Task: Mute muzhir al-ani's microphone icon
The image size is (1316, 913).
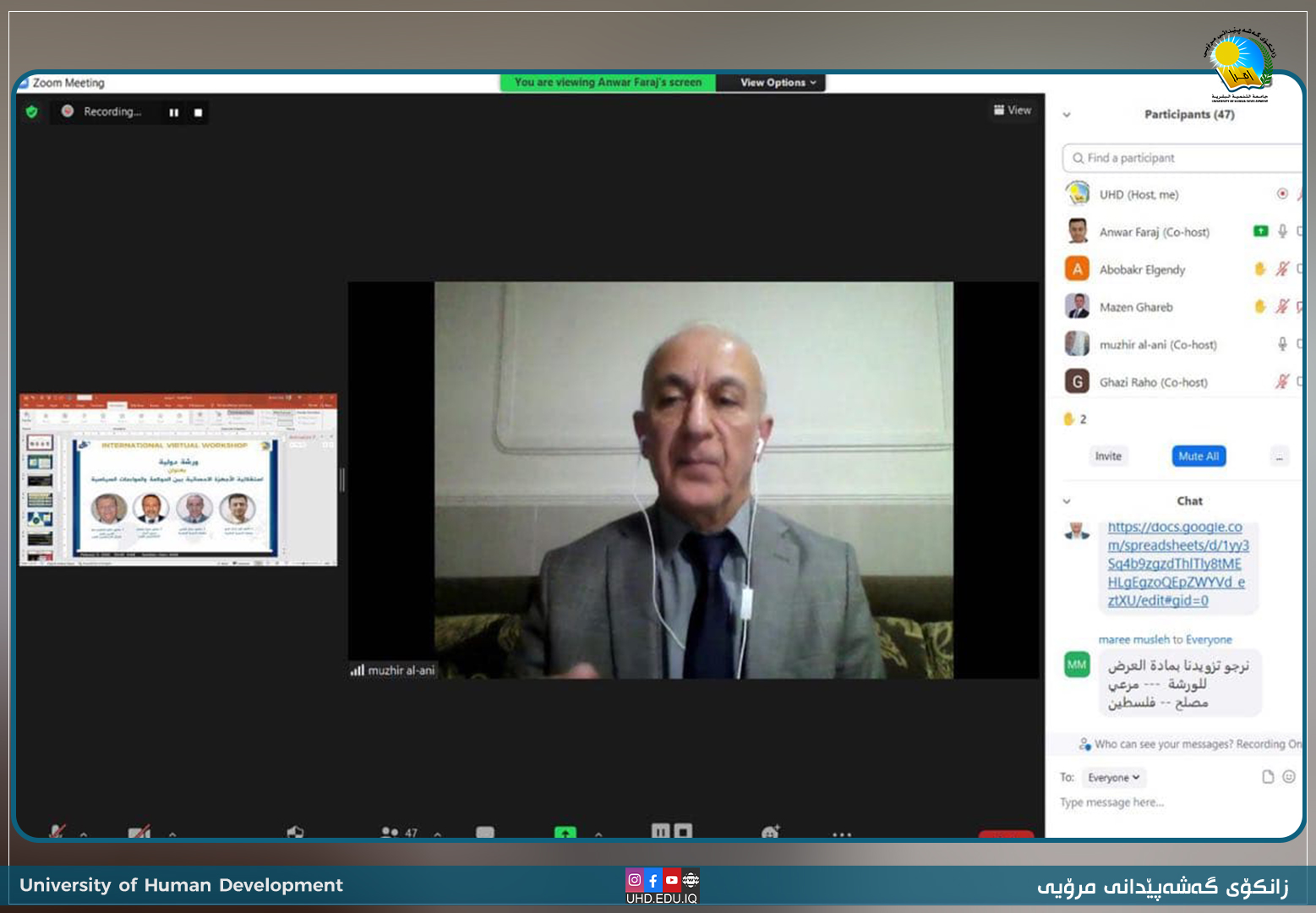Action: [1282, 344]
